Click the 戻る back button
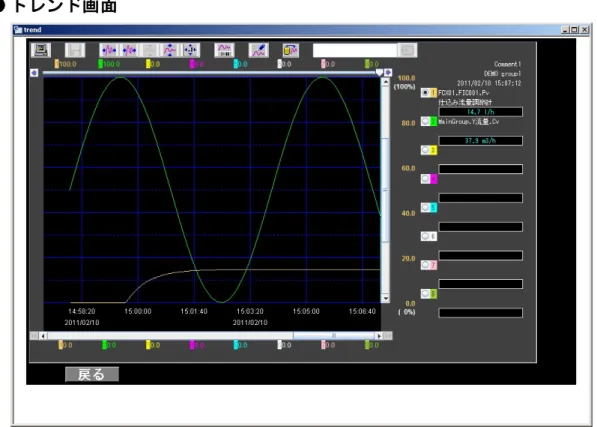This screenshot has height=427, width=597. click(92, 374)
